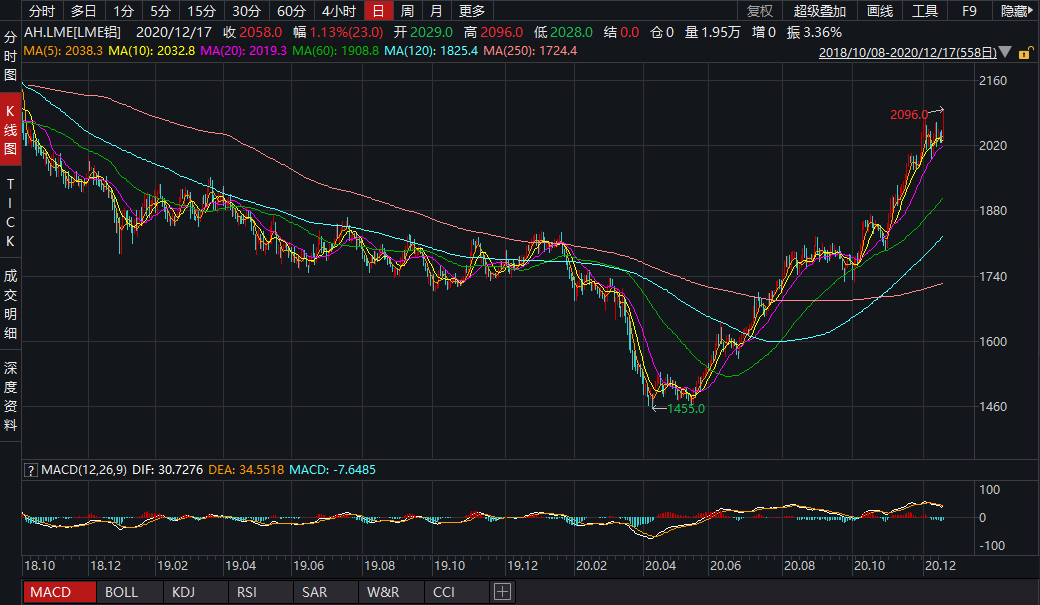This screenshot has width=1040, height=605.
Task: Expand the 更多 periods dropdown
Action: coord(471,11)
